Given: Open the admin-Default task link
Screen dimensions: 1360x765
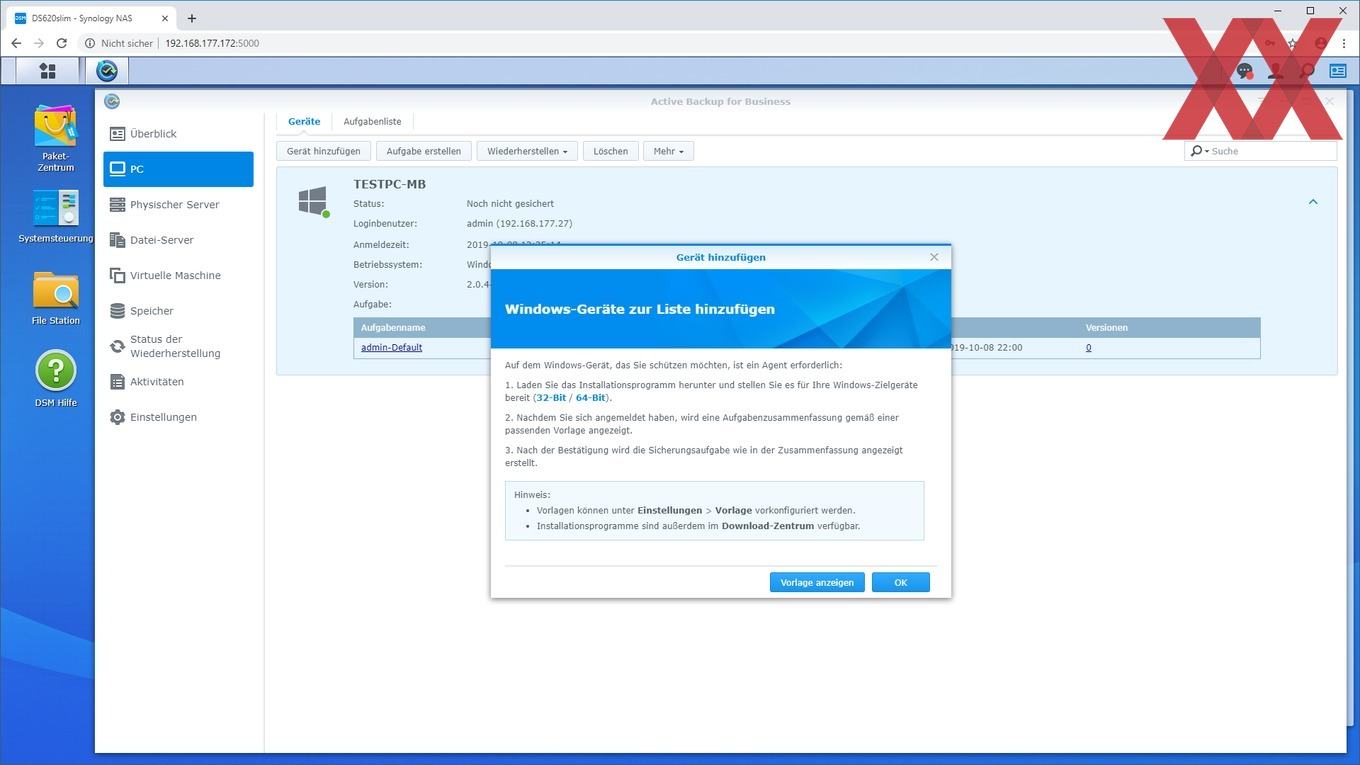Looking at the screenshot, I should [x=392, y=348].
